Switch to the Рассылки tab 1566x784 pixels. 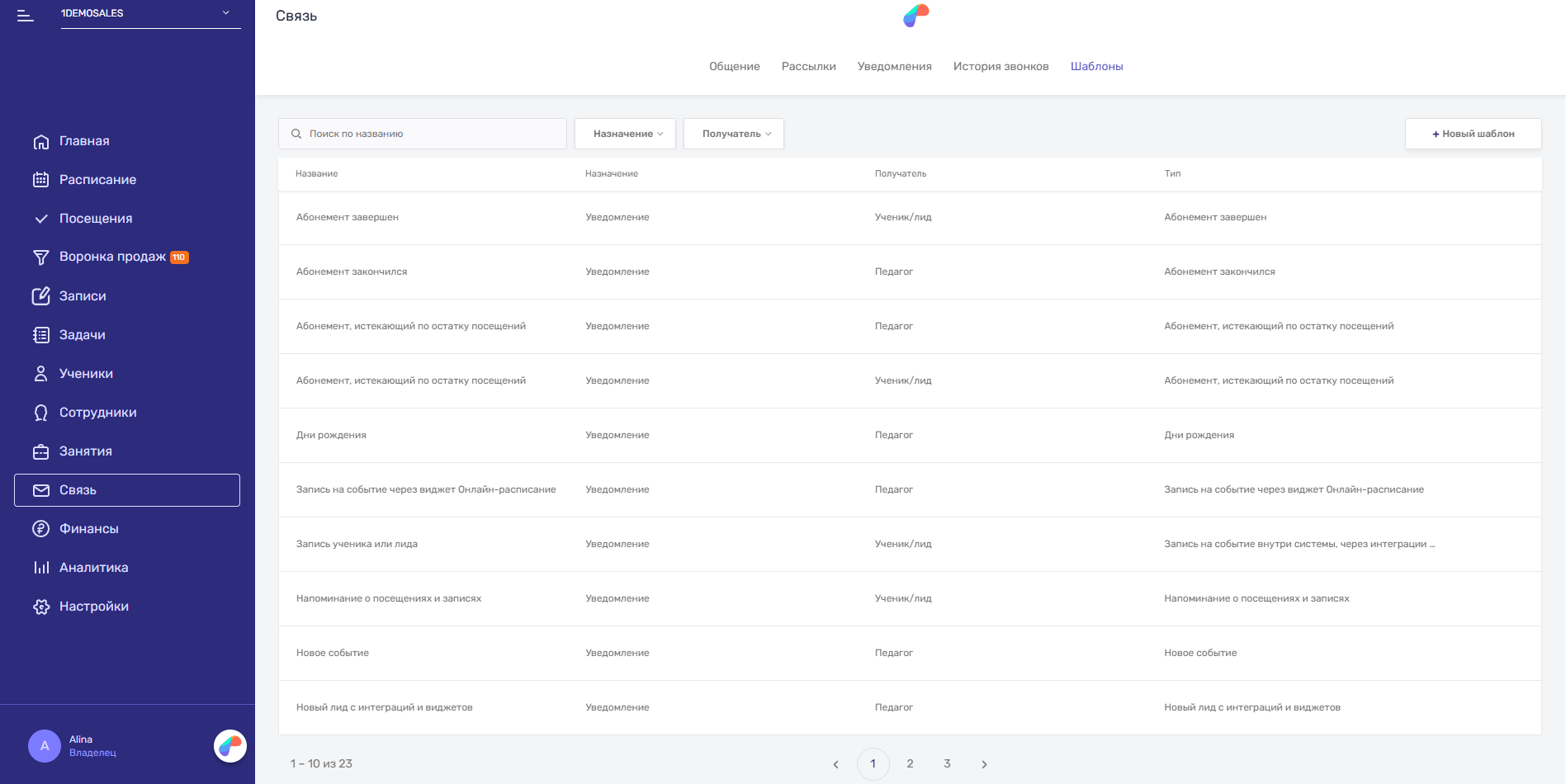(809, 66)
